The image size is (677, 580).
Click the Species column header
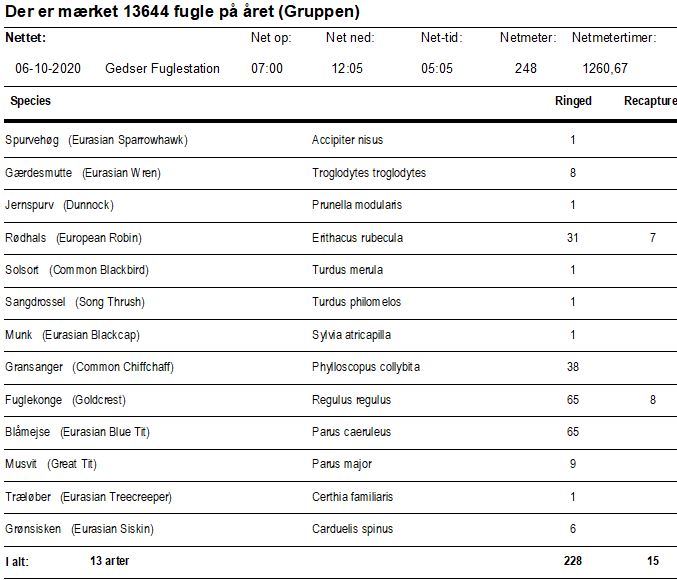(30, 101)
